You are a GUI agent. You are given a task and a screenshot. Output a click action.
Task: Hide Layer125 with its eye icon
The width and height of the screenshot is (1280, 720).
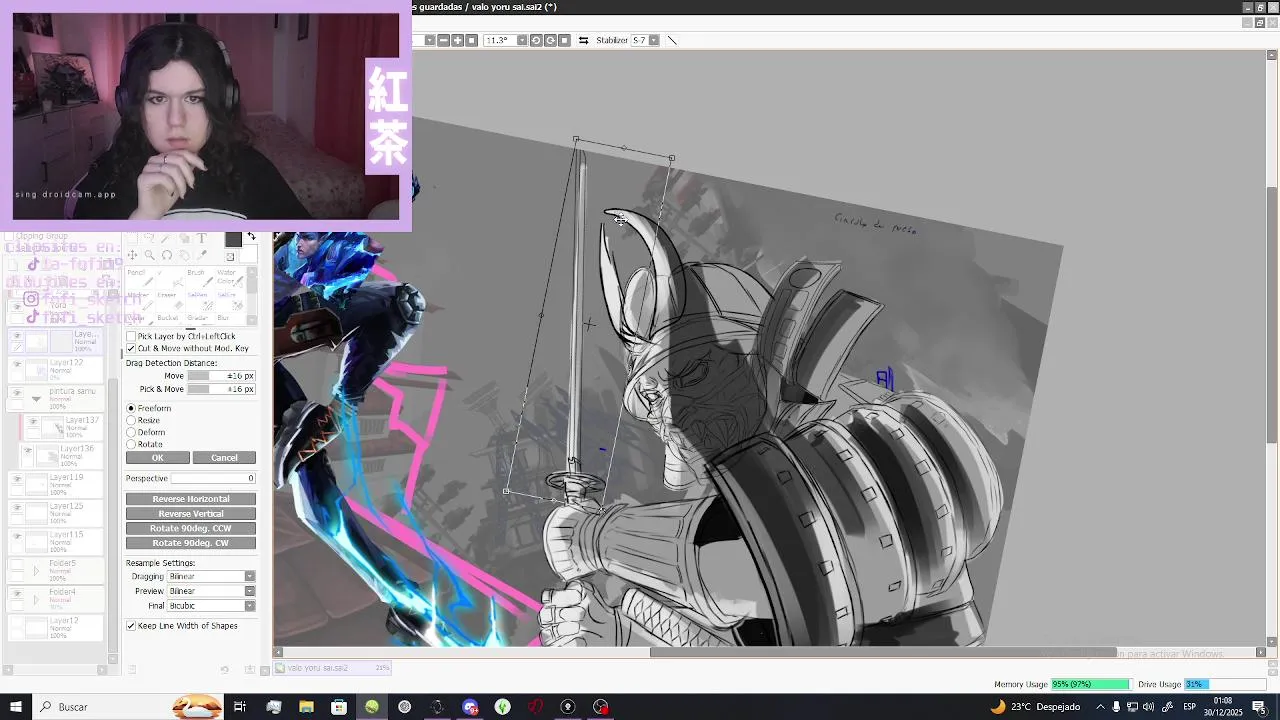point(16,509)
